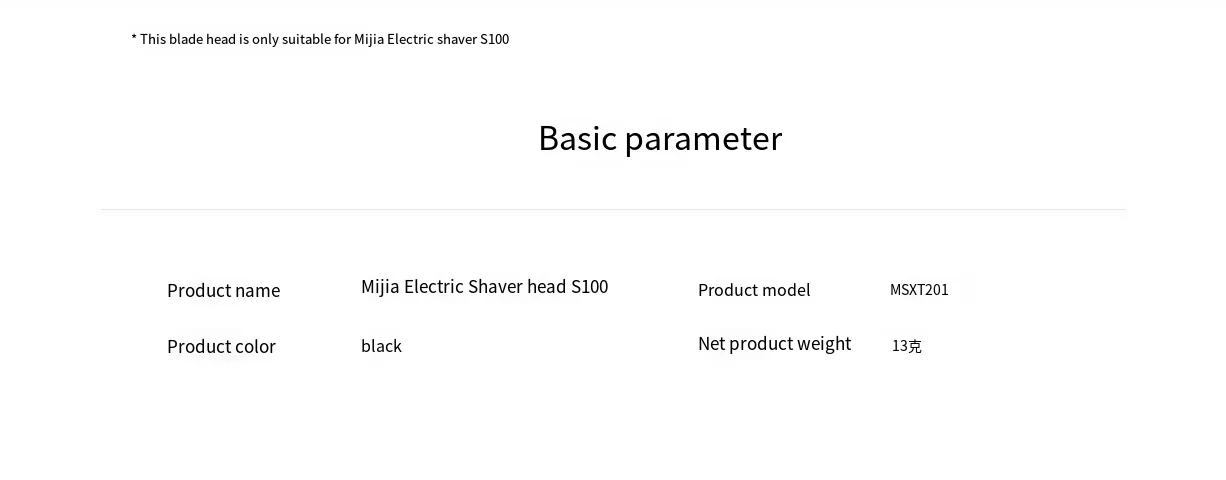
Task: Click the word "Electric" in the product name value
Action: (x=433, y=287)
